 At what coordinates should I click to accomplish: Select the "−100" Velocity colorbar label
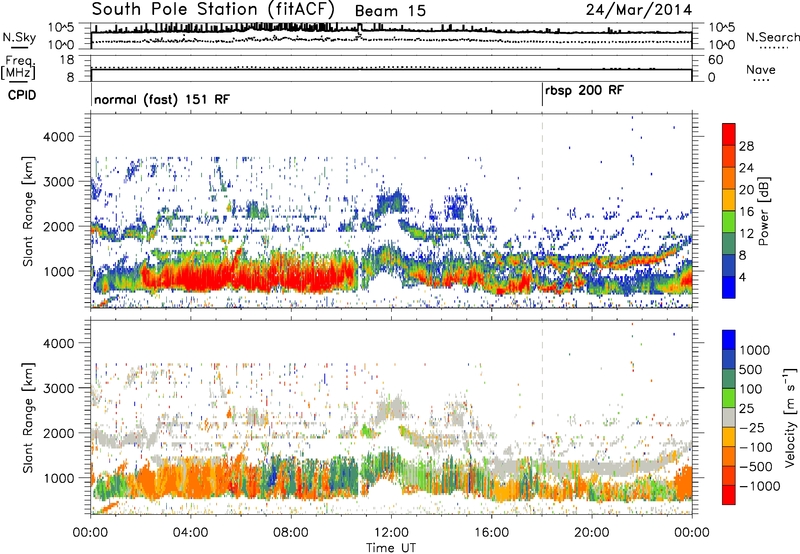pyautogui.click(x=756, y=447)
